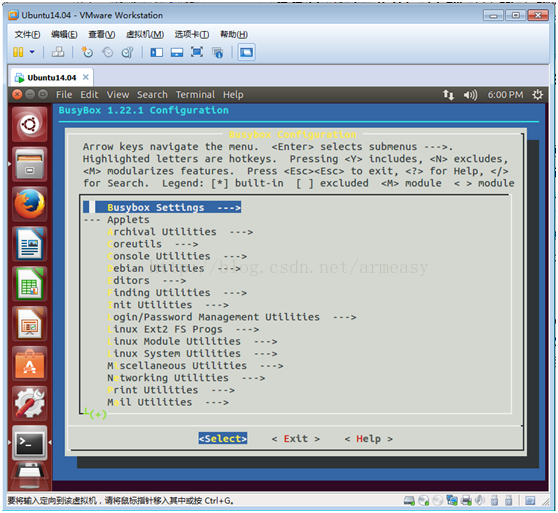Take a snapshot of the virtual machine

87,52
